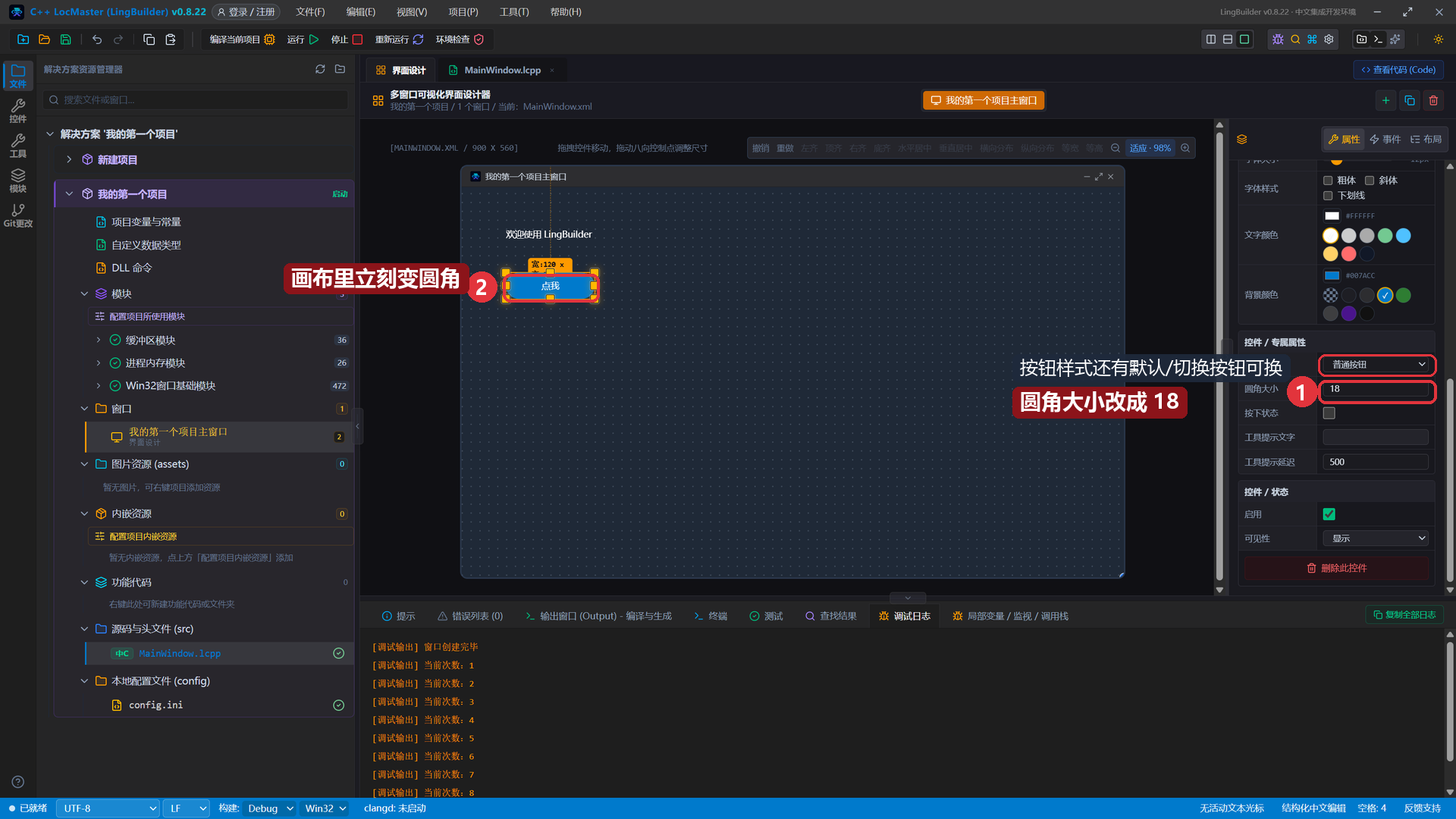Collapse the 图片资源 (assets) folder
This screenshot has height=819, width=1456.
(x=84, y=464)
